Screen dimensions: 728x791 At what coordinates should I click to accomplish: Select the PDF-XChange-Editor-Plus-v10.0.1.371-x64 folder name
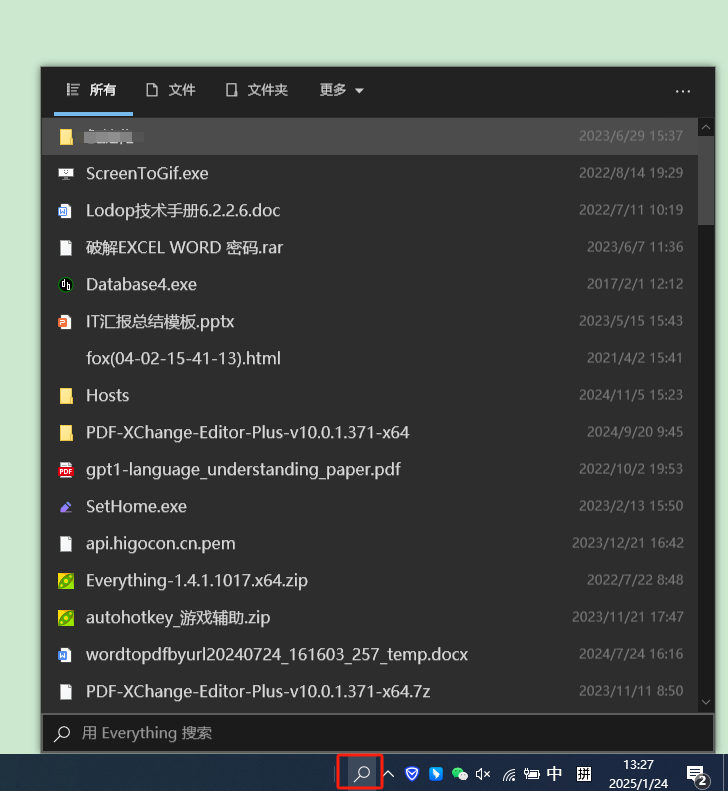[x=247, y=432]
